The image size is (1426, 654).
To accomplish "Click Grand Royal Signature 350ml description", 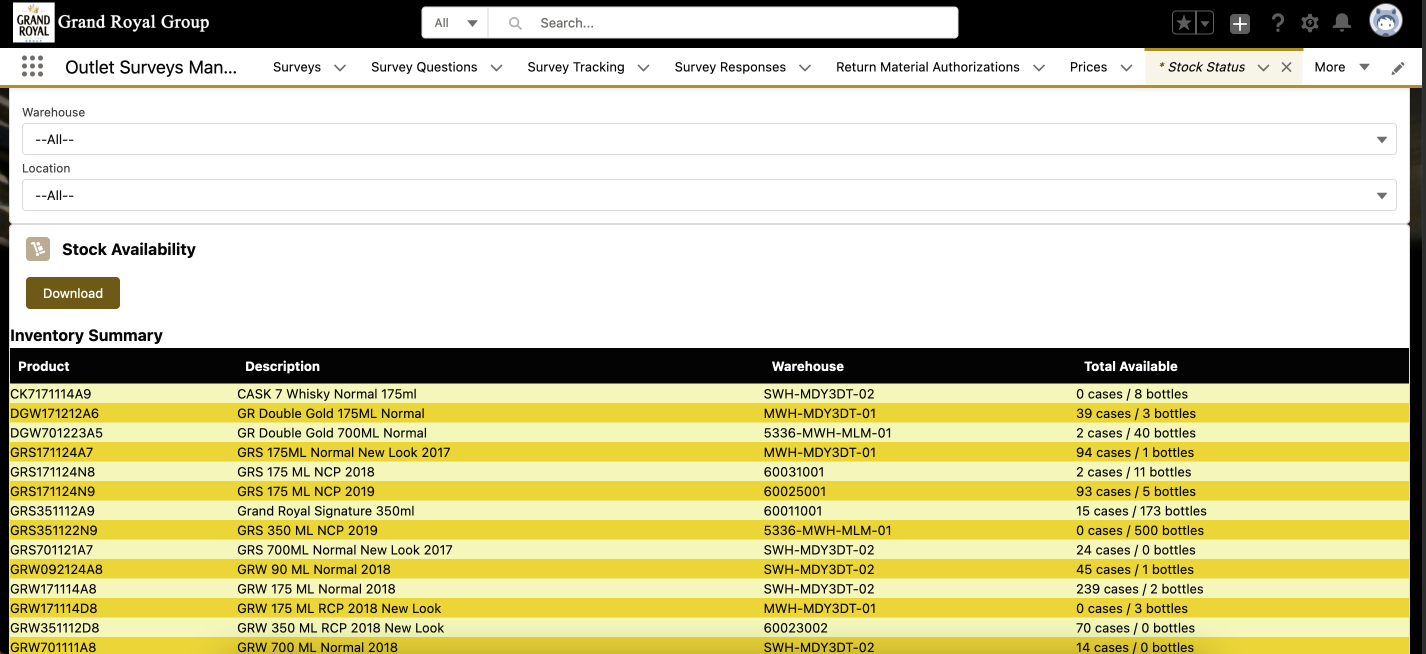I will click(x=326, y=511).
